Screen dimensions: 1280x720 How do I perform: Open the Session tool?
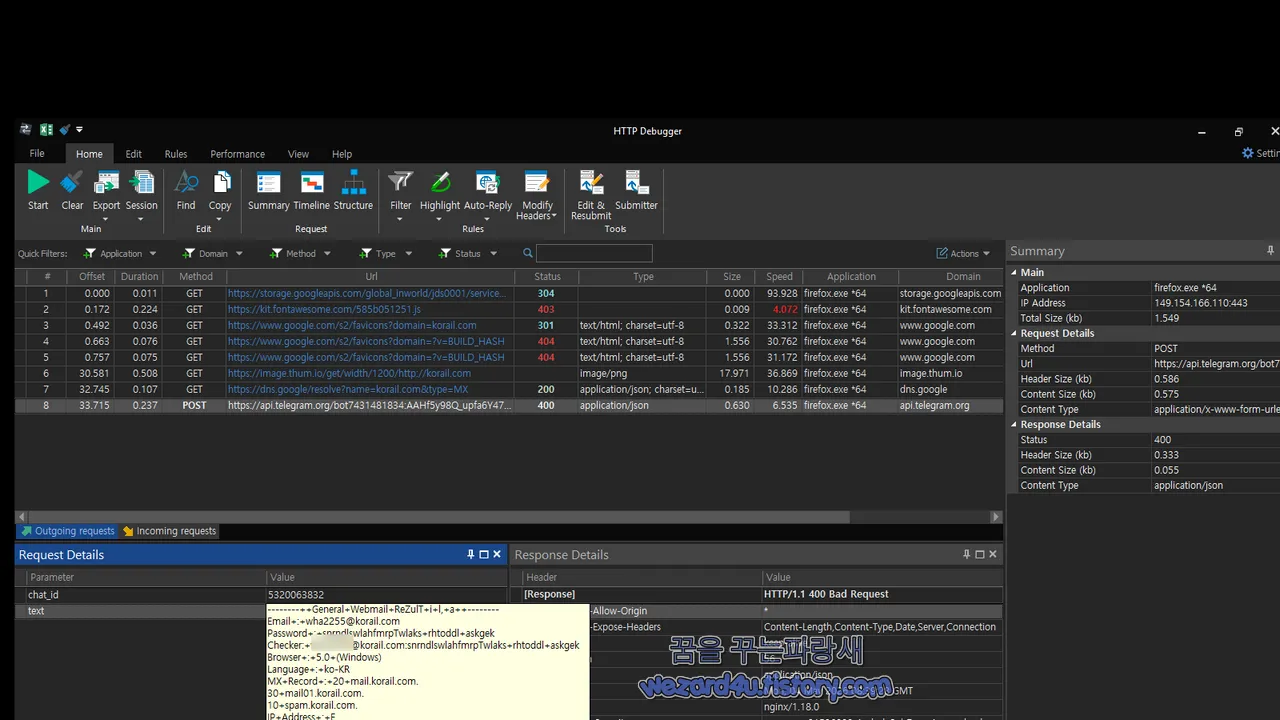click(x=141, y=195)
